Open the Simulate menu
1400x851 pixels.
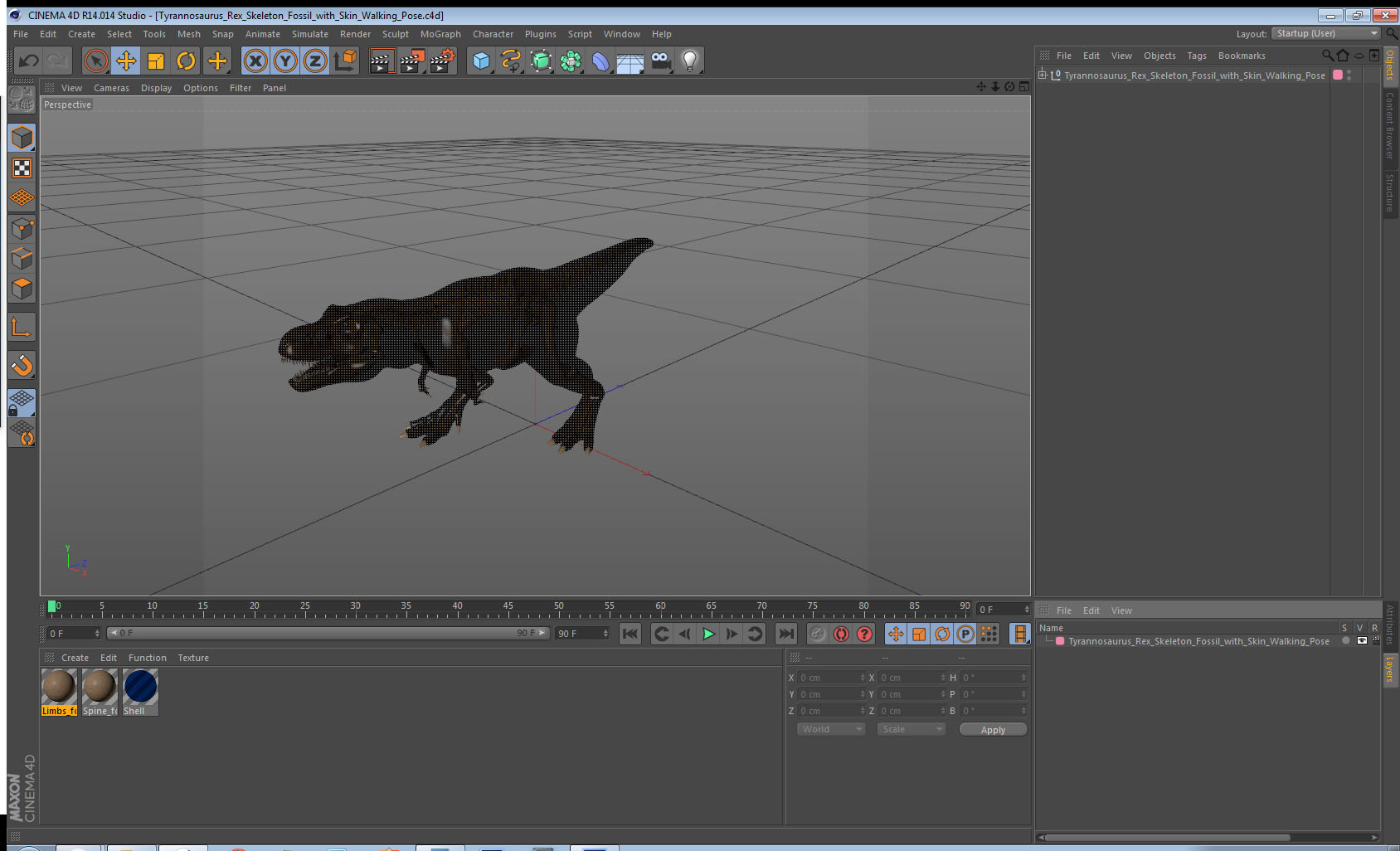[x=310, y=34]
